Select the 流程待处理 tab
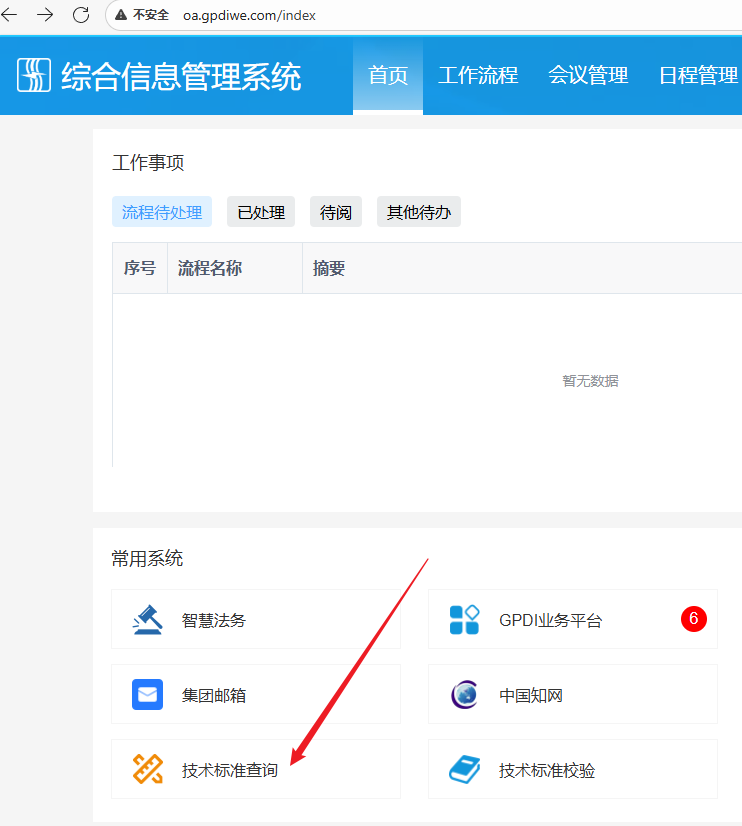 point(162,212)
